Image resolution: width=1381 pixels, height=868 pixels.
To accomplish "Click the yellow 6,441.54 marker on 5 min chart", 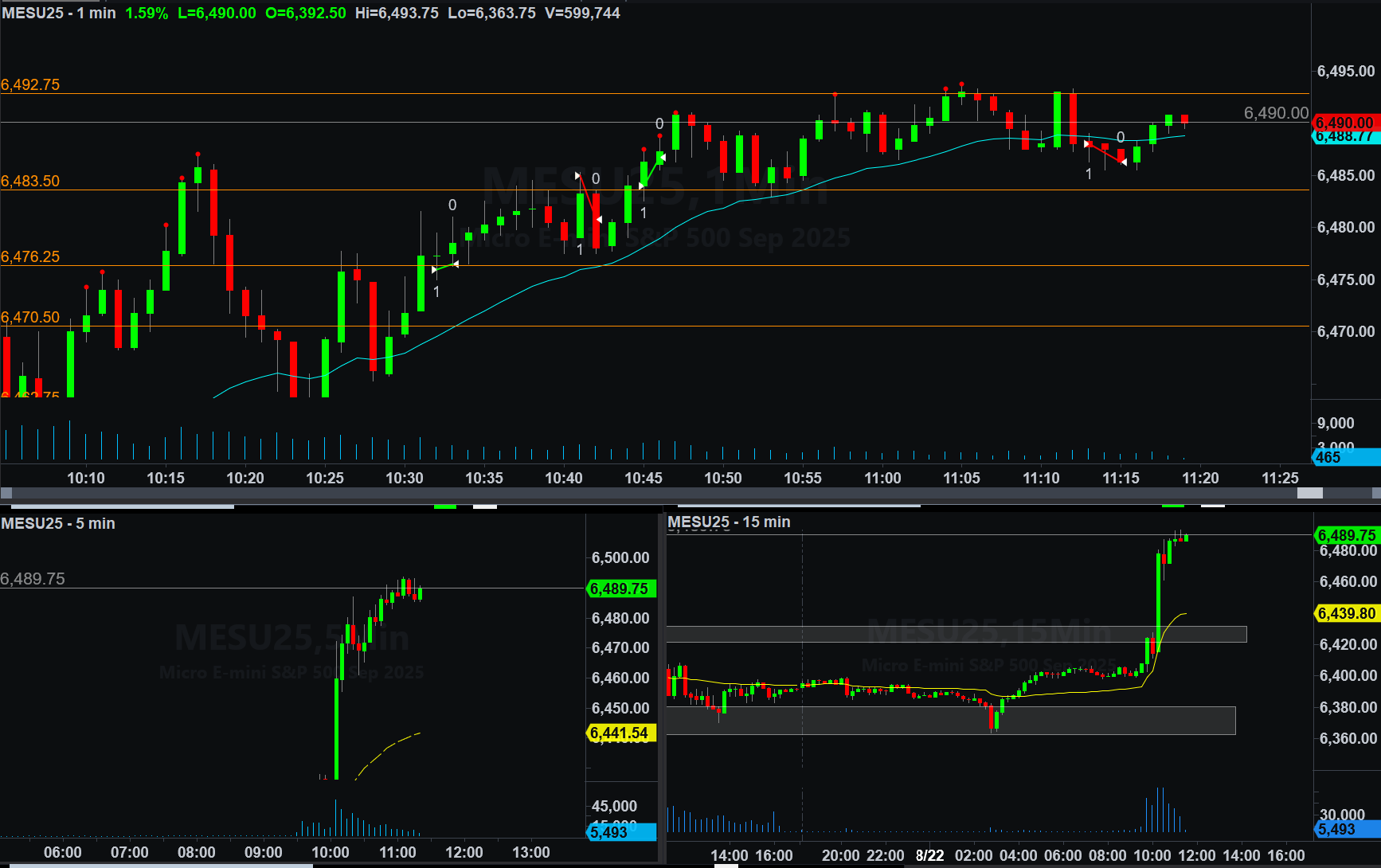I will pos(620,733).
